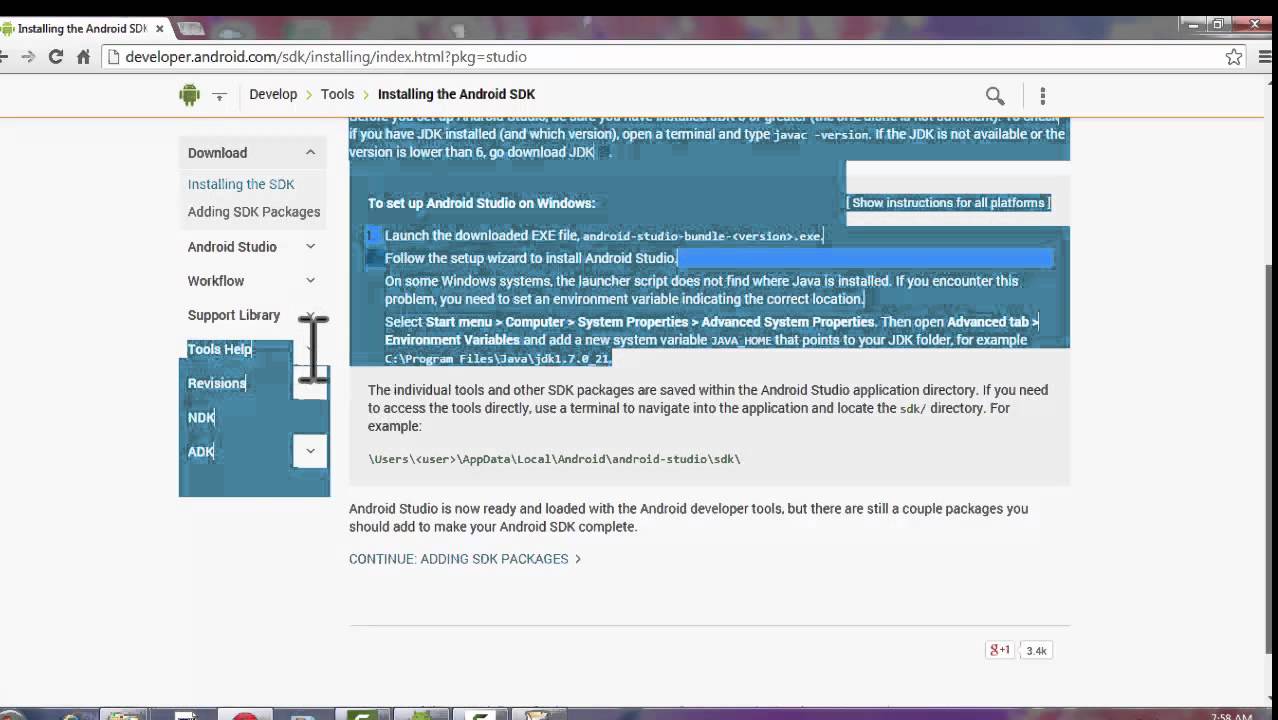Open the Revisions sidebar item

point(217,383)
